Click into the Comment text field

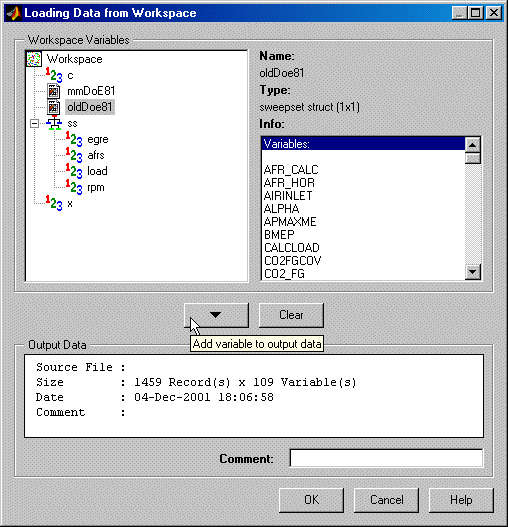pyautogui.click(x=386, y=458)
